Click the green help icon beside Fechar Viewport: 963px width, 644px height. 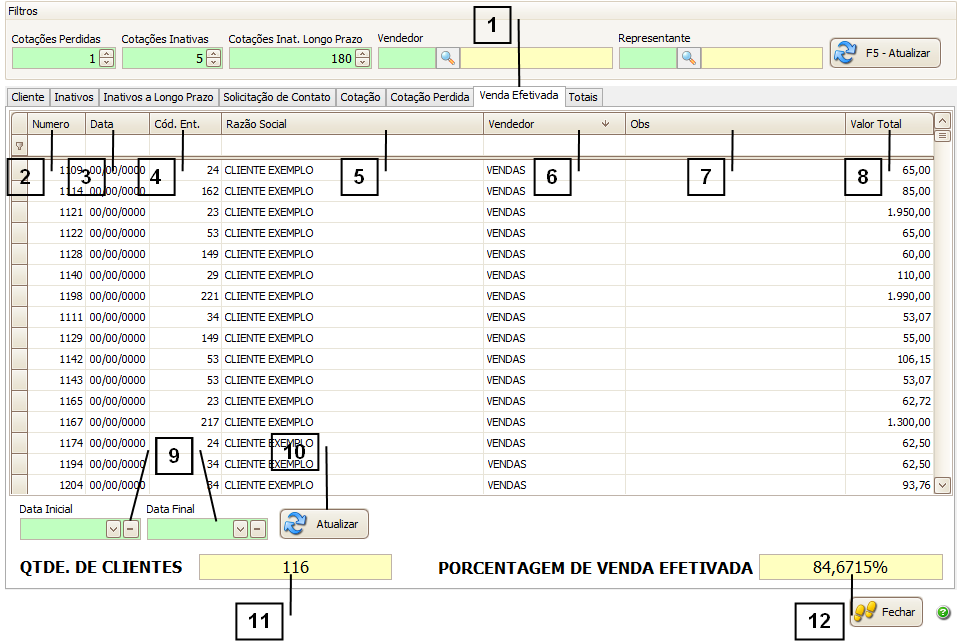pos(943,612)
